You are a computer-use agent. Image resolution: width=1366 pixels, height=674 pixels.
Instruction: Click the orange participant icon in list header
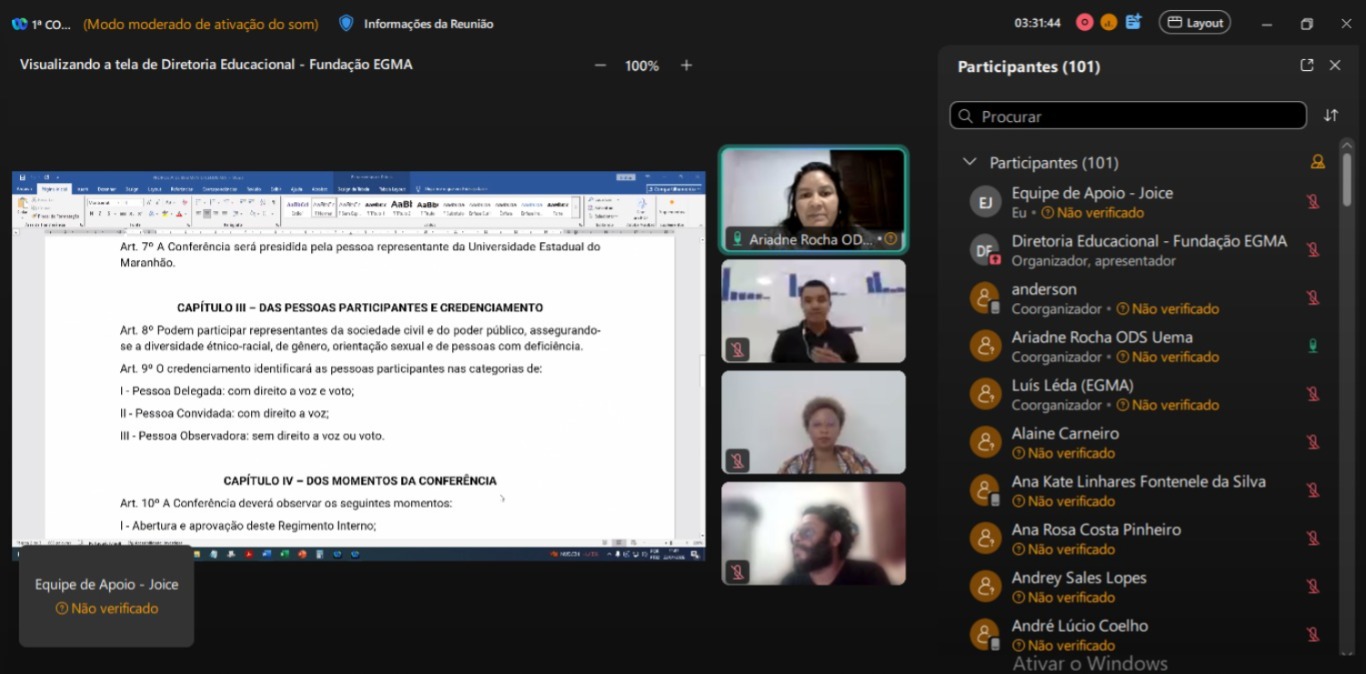point(1318,162)
